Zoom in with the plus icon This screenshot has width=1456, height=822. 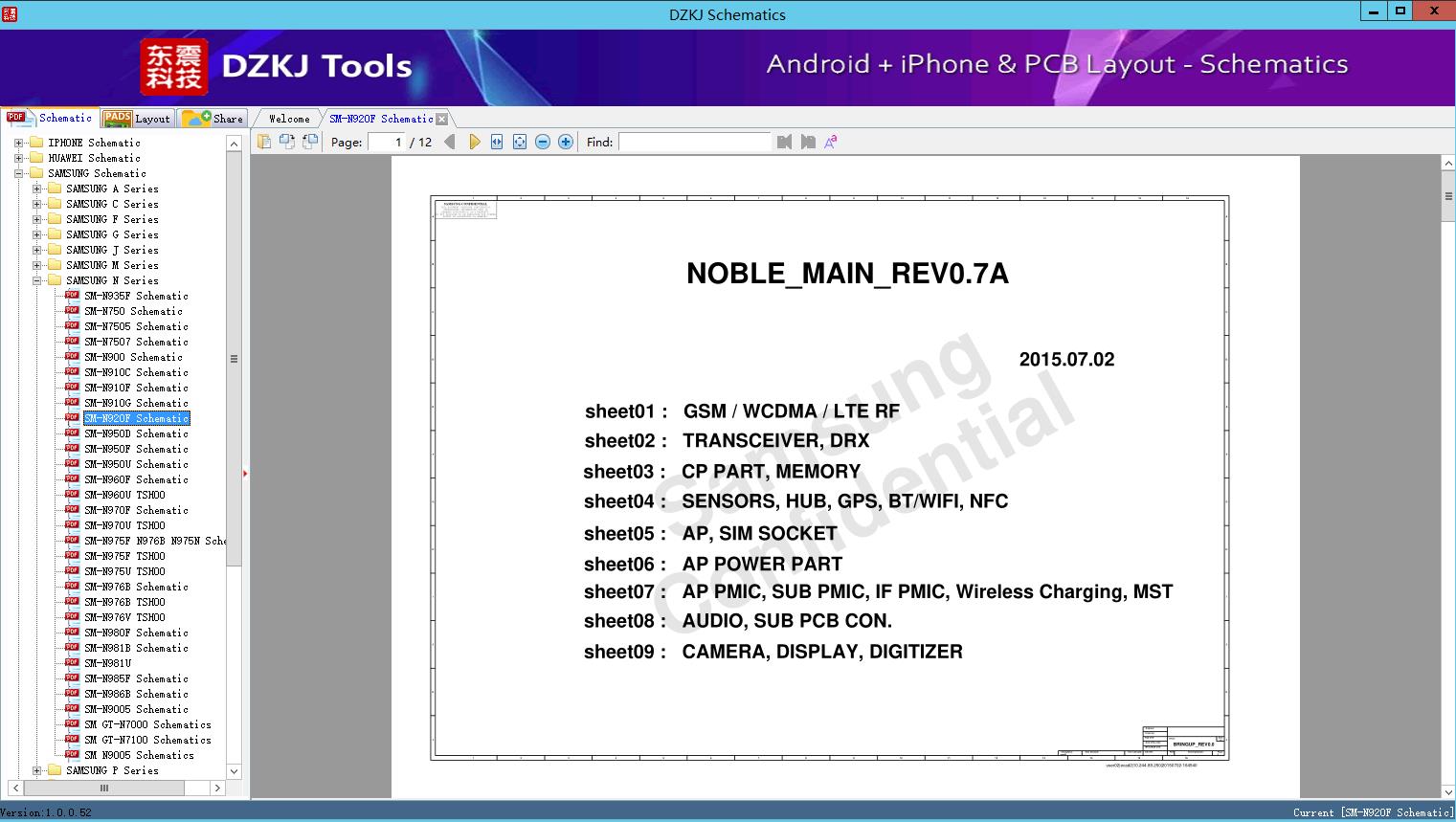566,142
